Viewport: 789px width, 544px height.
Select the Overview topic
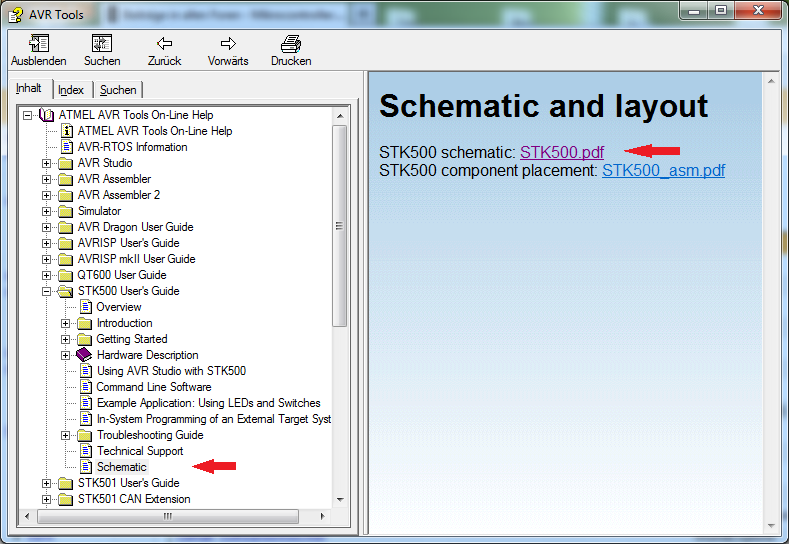tap(119, 307)
